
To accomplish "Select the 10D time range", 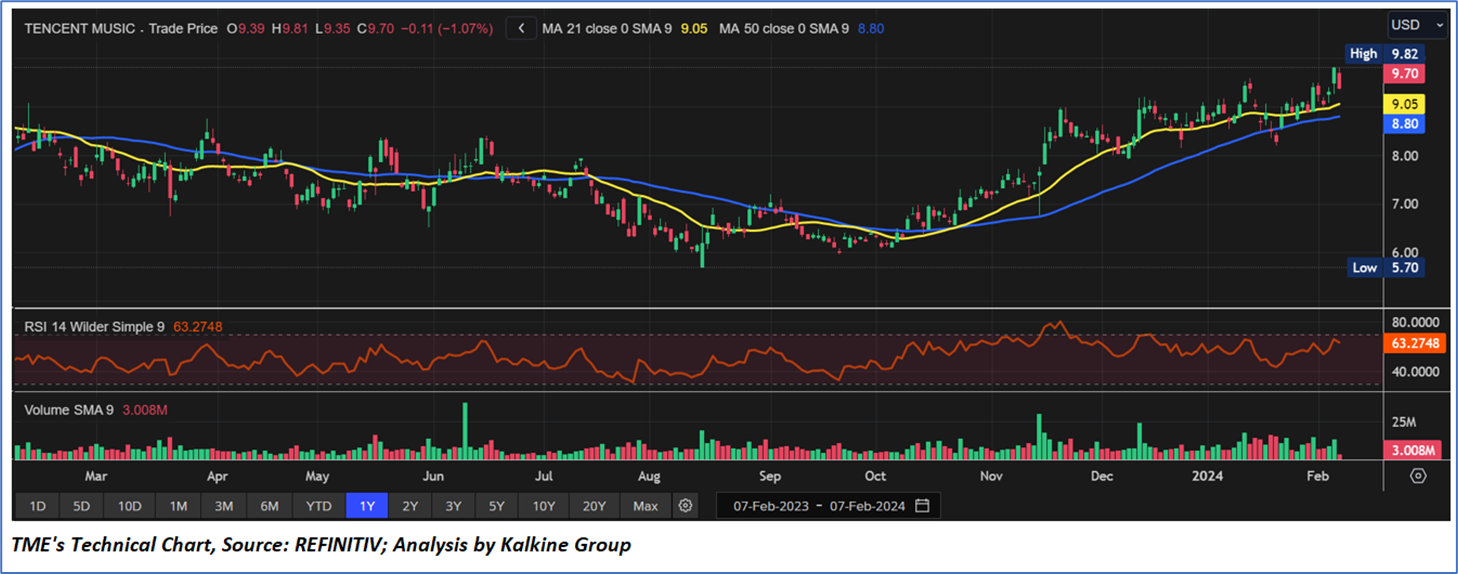I will pyautogui.click(x=129, y=506).
